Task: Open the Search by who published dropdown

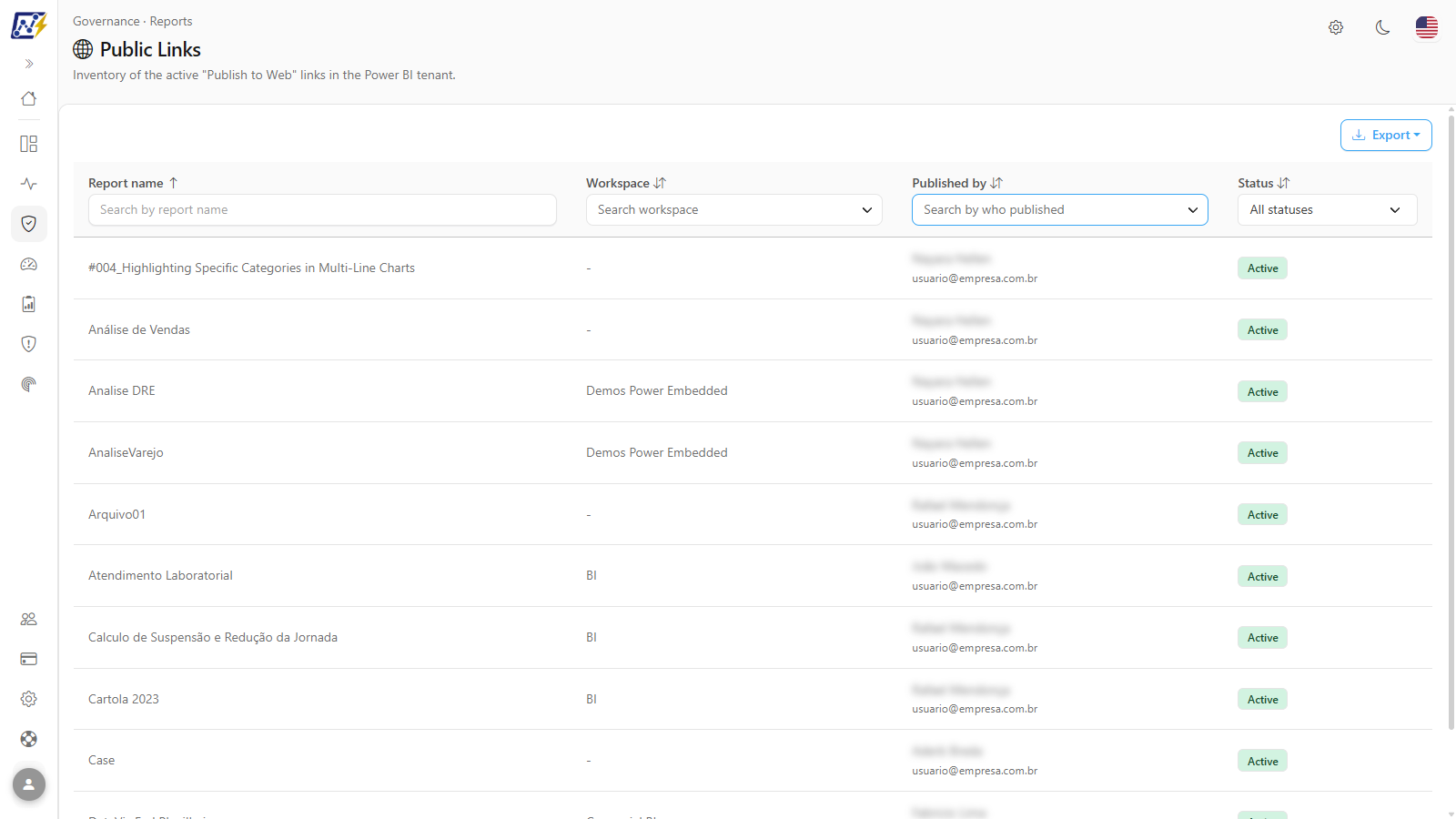Action: (1060, 209)
